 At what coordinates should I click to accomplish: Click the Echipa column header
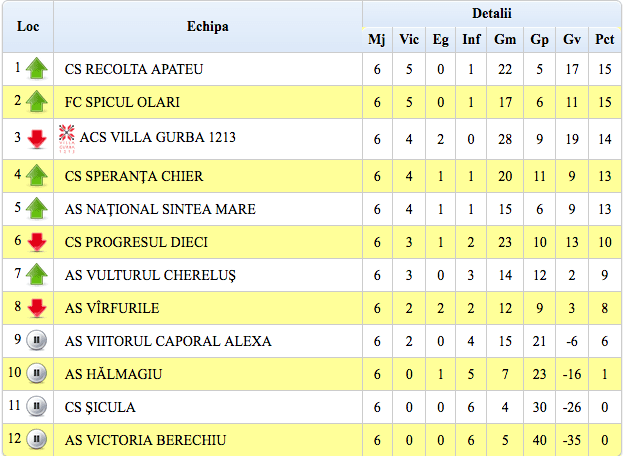208,27
